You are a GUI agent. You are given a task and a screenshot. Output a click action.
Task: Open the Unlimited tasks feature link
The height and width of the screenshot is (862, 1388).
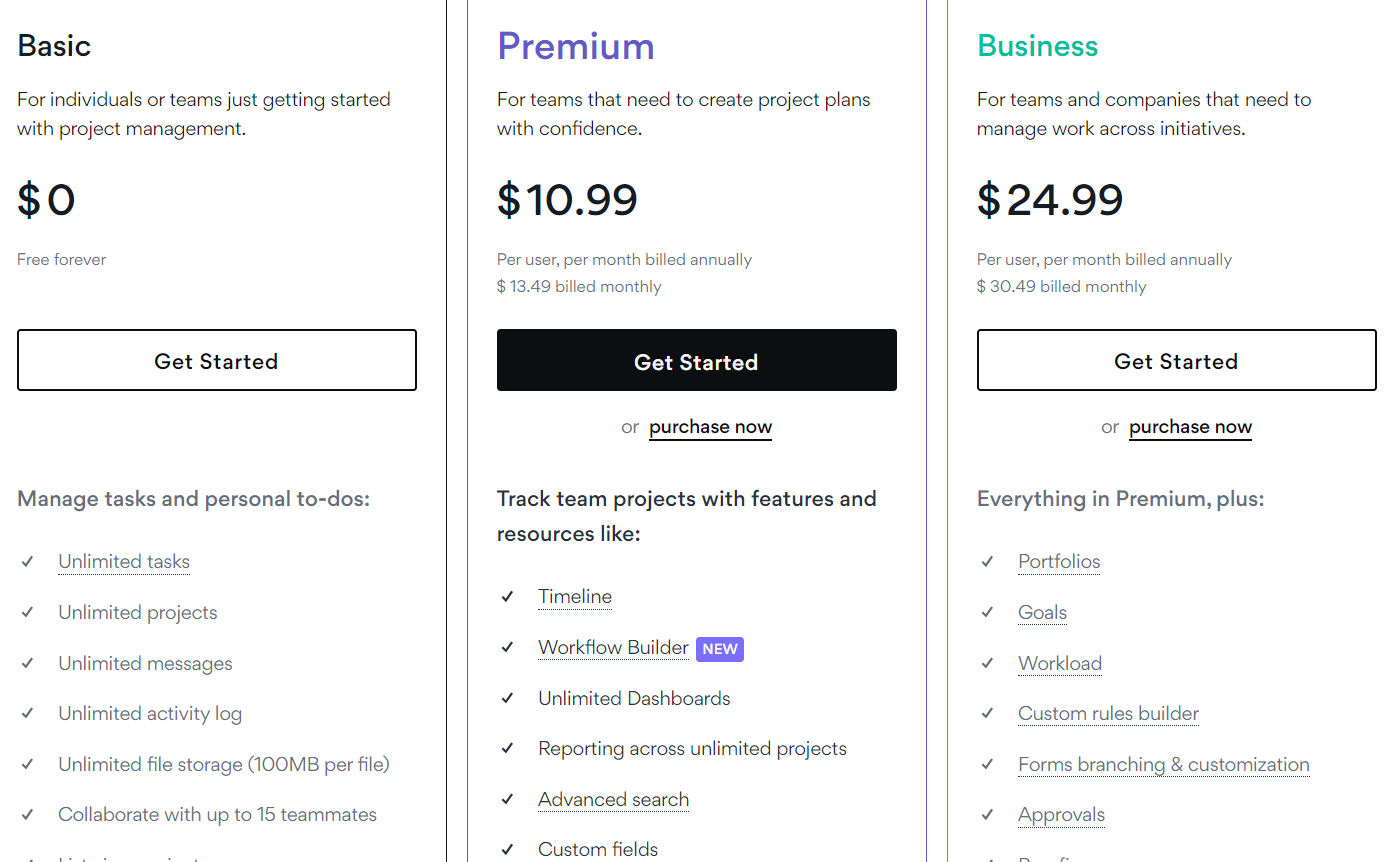124,562
